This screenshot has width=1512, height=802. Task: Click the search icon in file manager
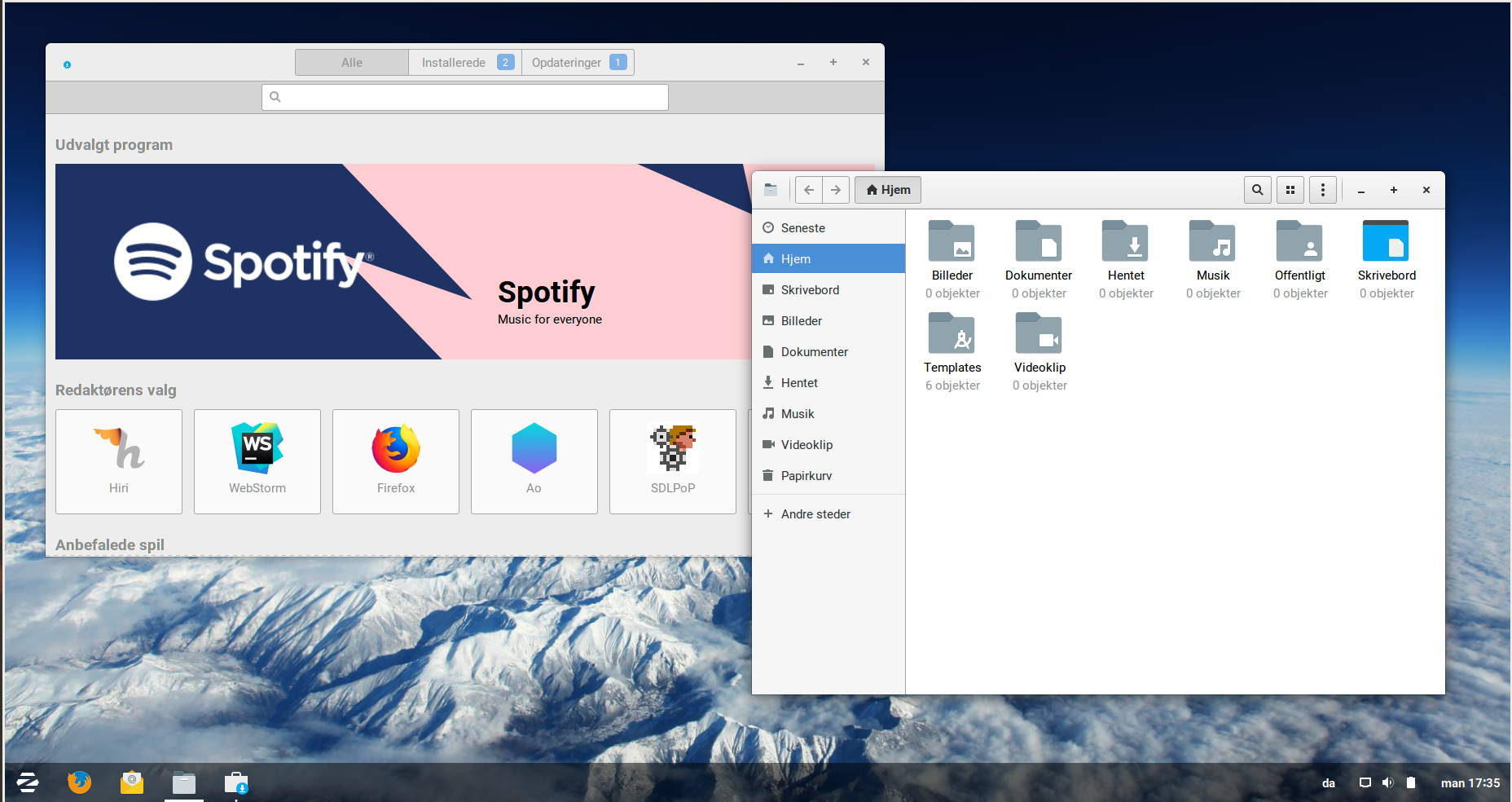(x=1258, y=190)
